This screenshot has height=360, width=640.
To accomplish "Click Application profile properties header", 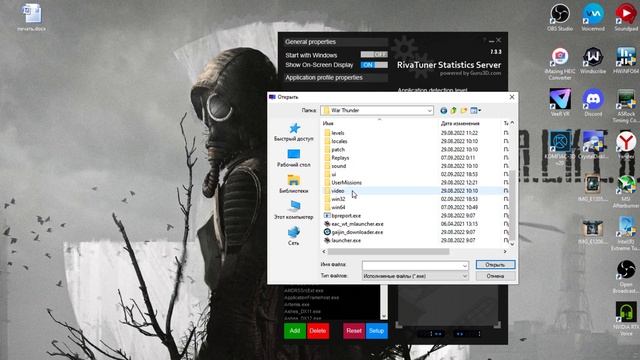I will [336, 78].
